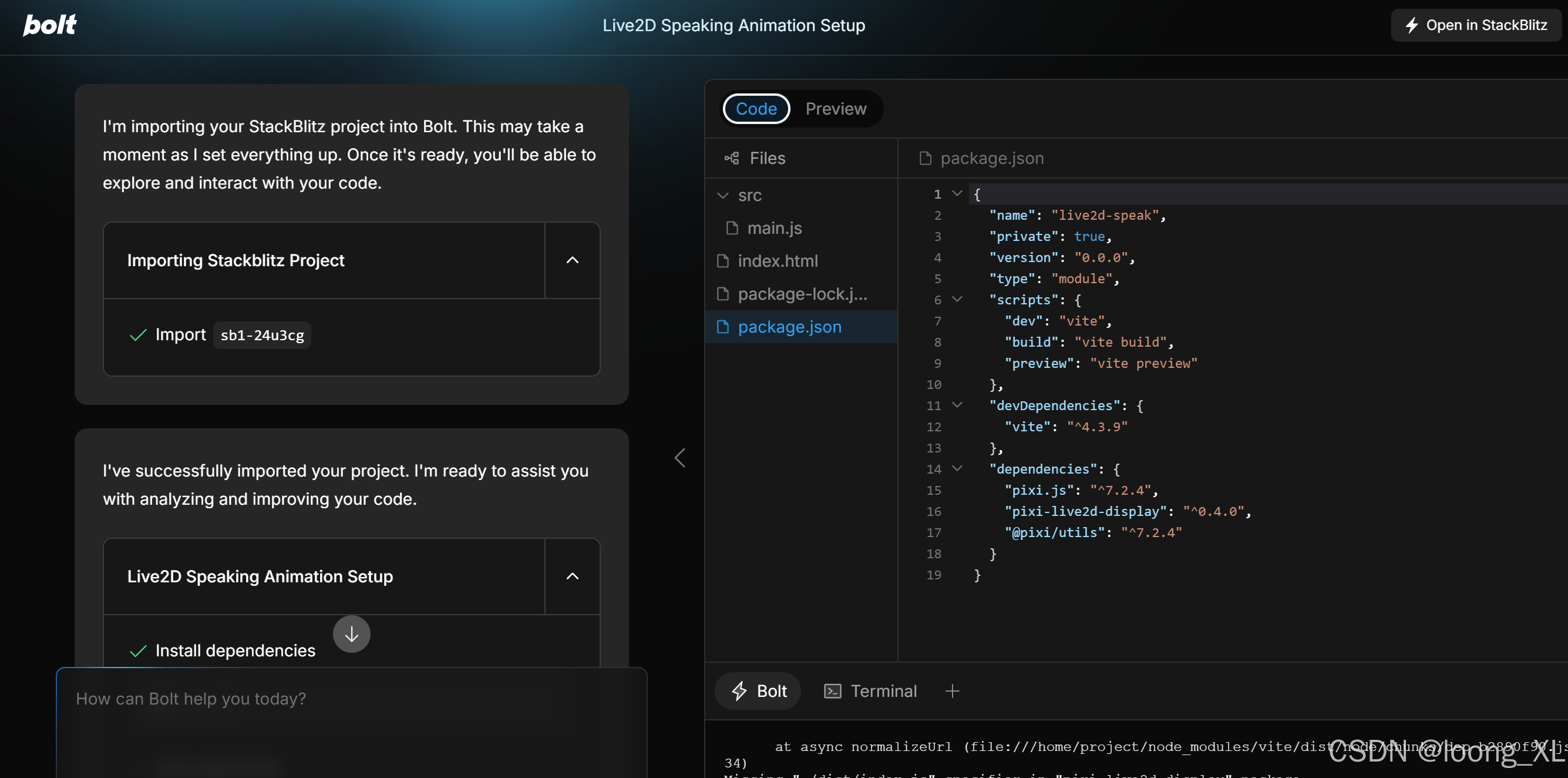Click Install dependencies step

coord(235,650)
